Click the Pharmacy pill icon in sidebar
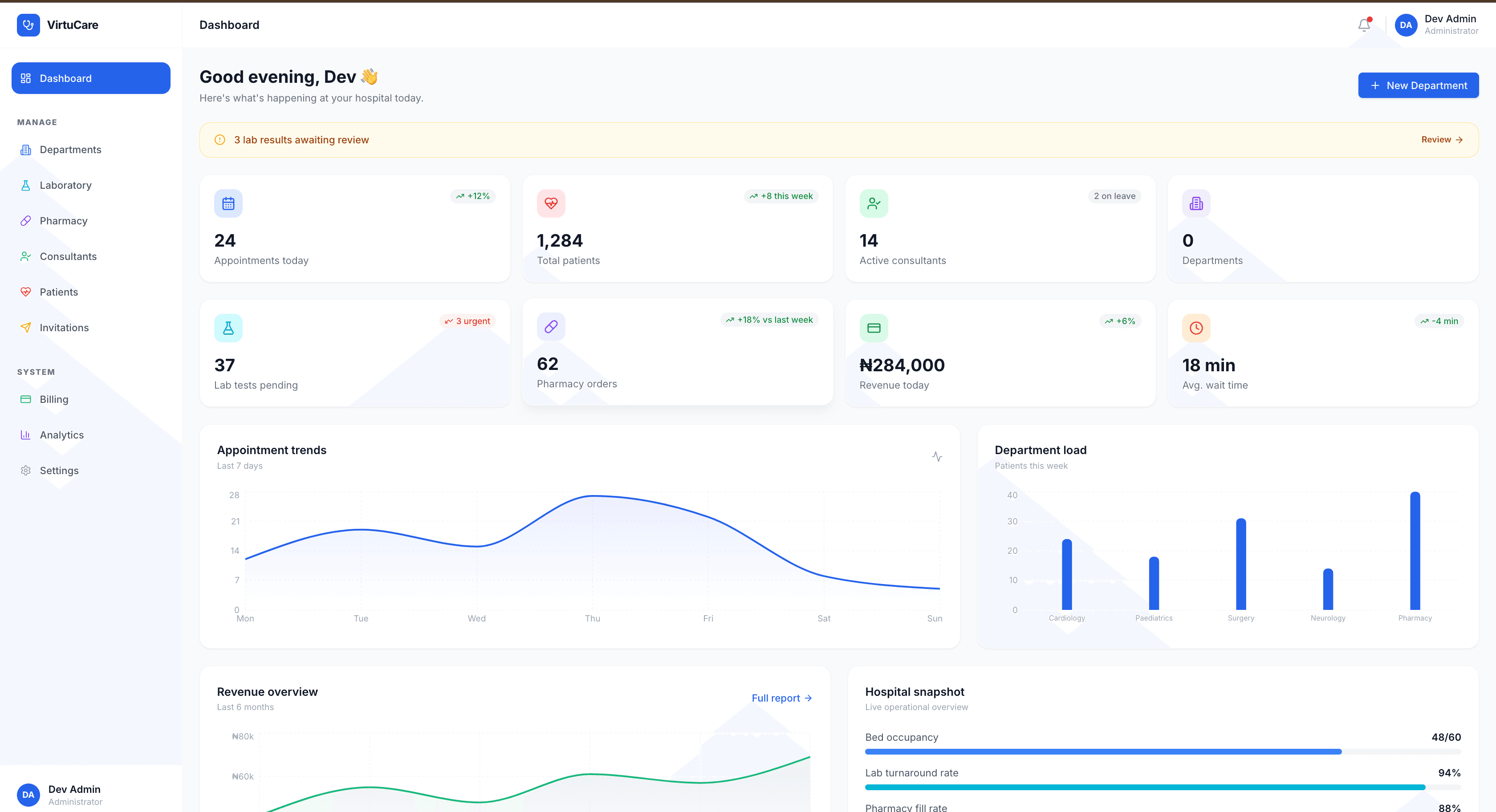The height and width of the screenshot is (812, 1496). 25,221
